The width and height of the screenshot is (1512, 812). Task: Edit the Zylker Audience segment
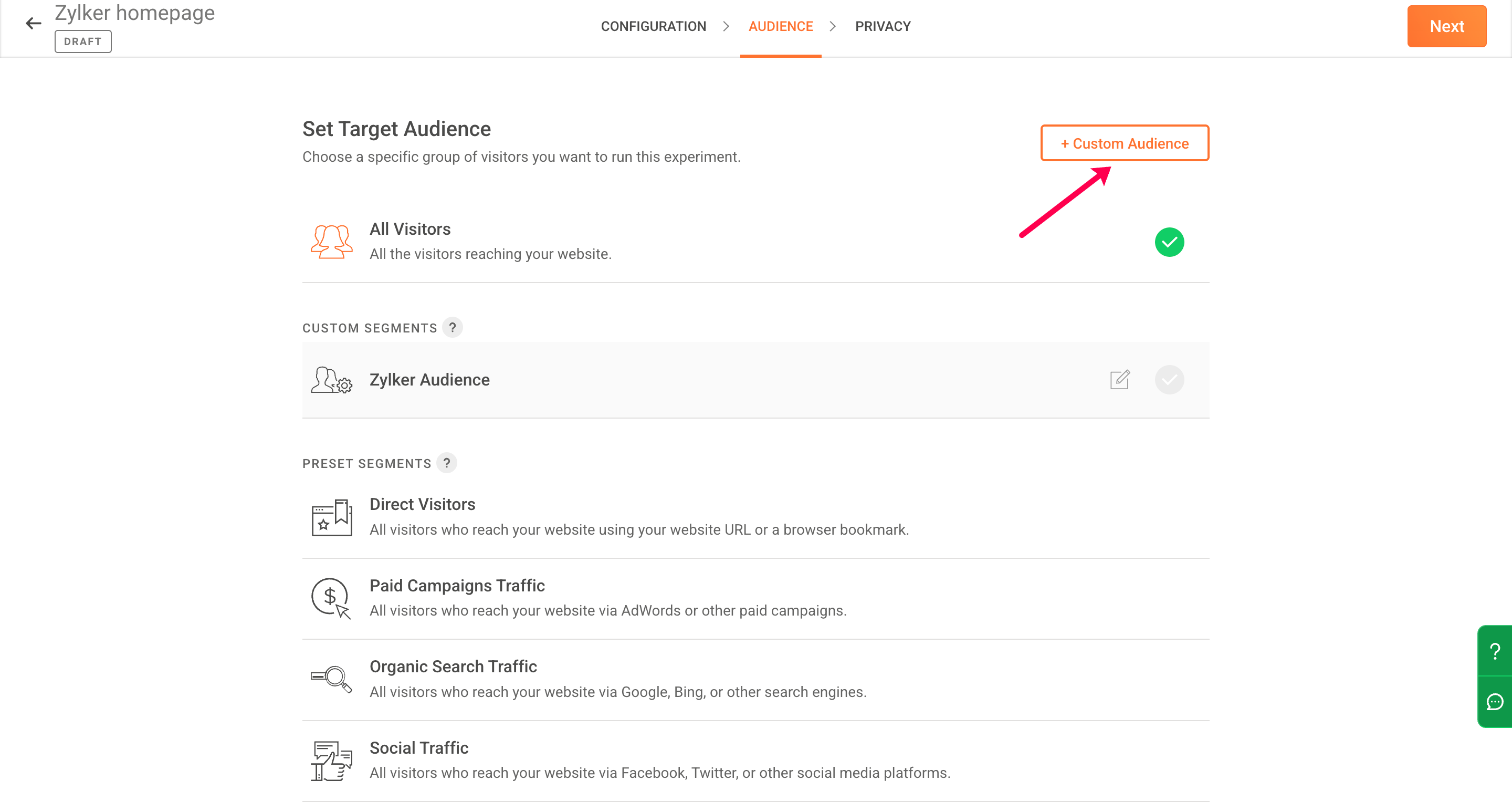1119,379
